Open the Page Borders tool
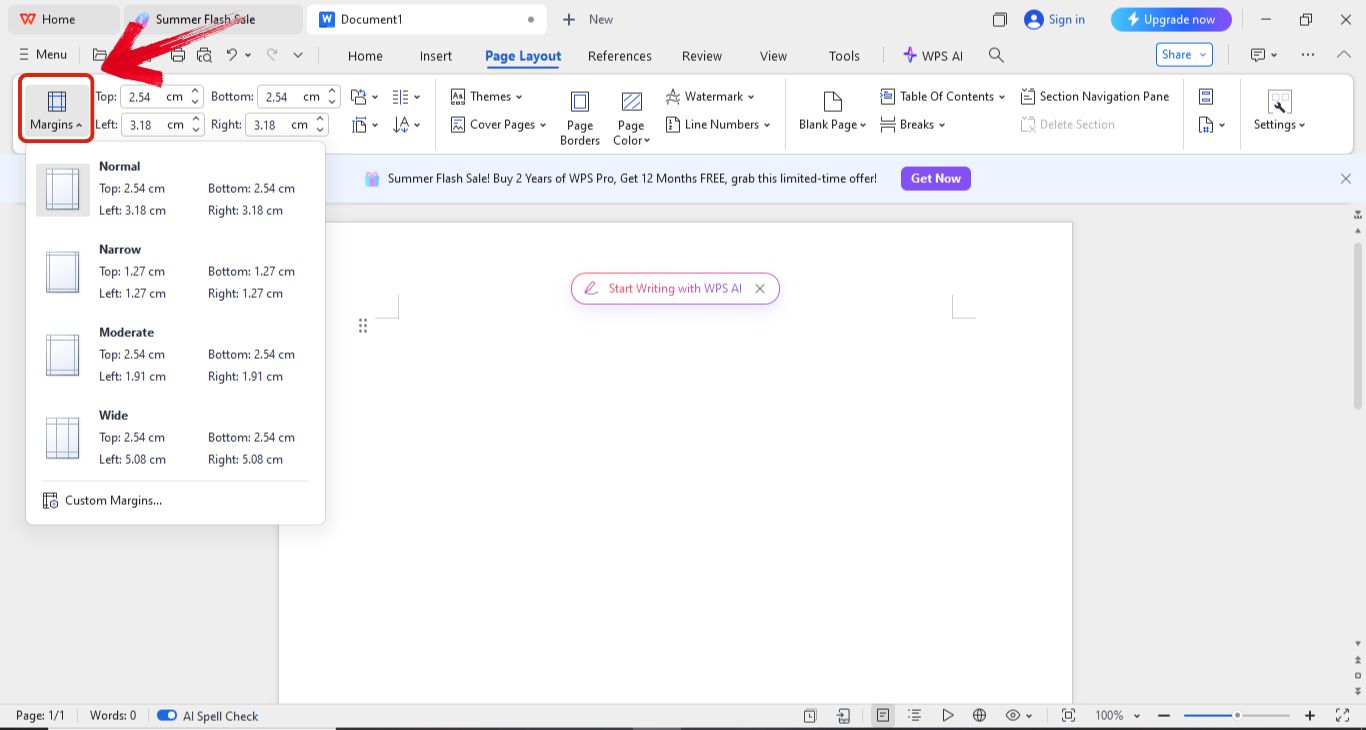 580,118
